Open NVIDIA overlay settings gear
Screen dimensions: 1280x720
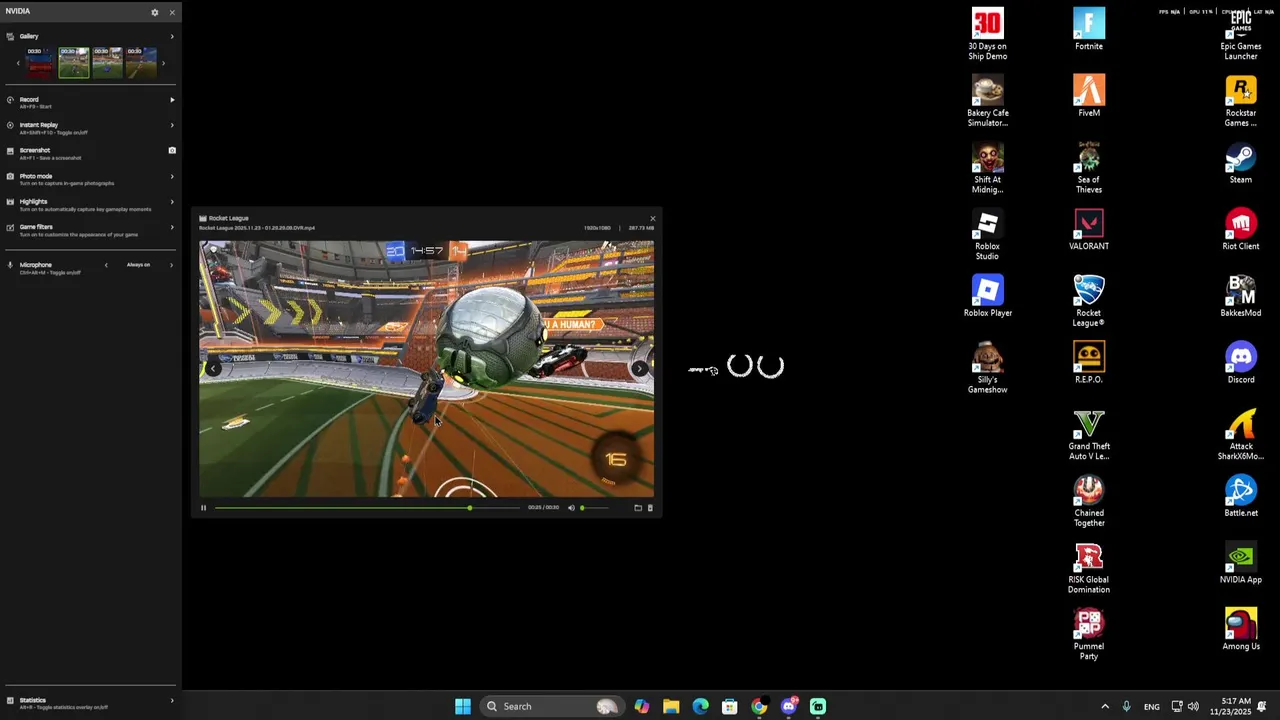(x=154, y=12)
